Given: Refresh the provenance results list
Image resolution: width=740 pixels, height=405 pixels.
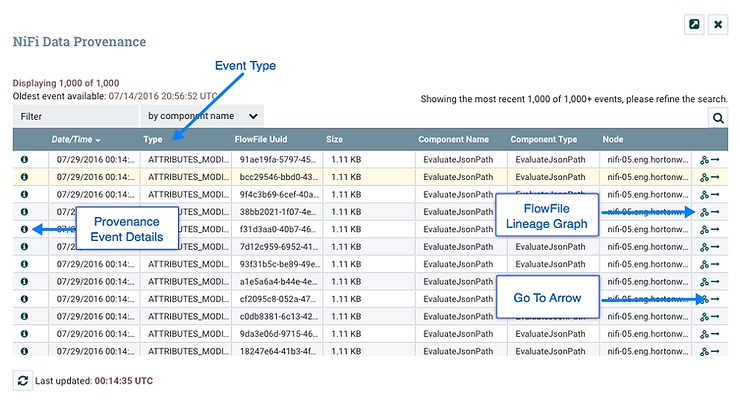Looking at the screenshot, I should click(x=22, y=380).
